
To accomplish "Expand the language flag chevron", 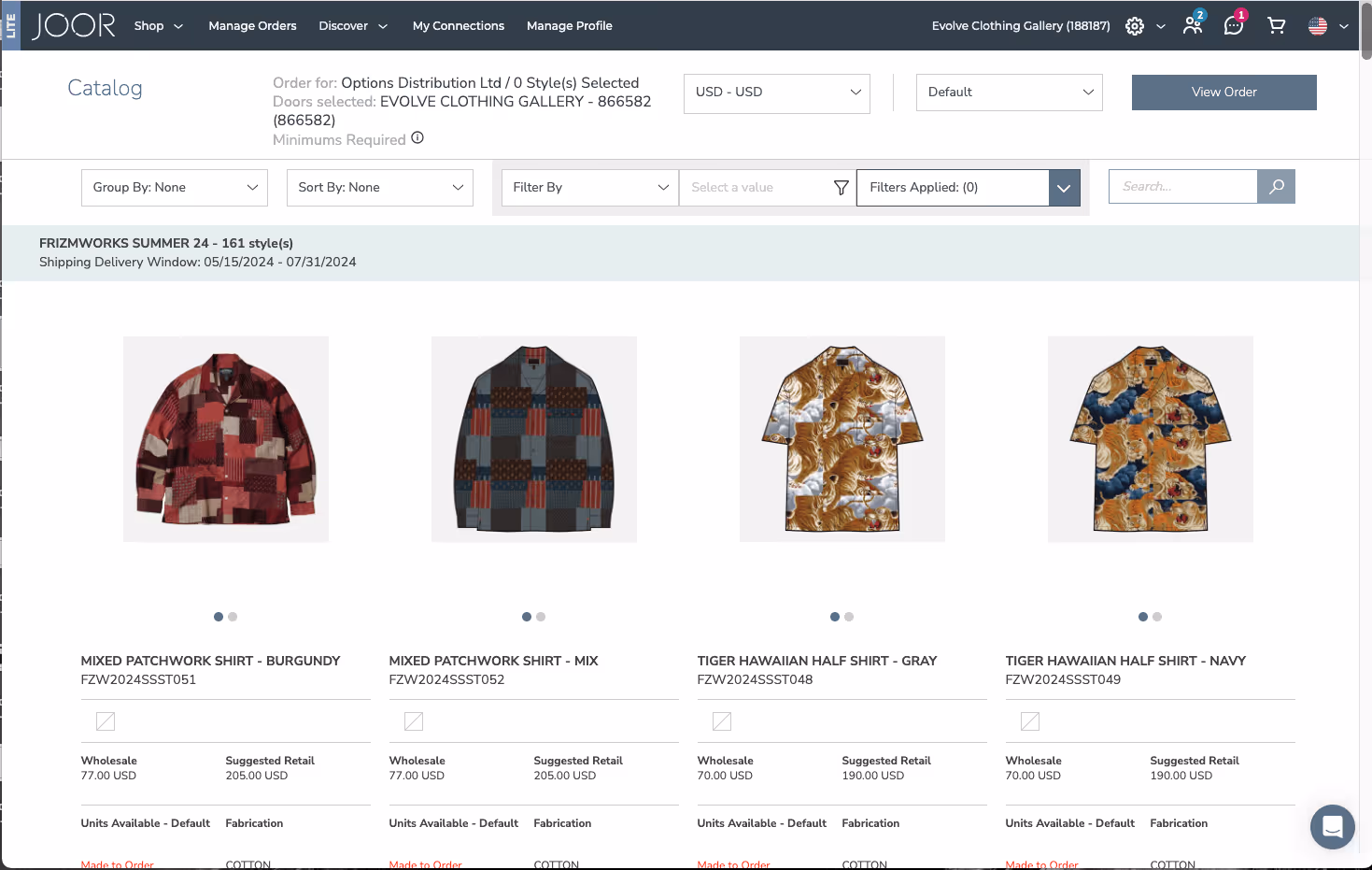I will click(x=1344, y=26).
